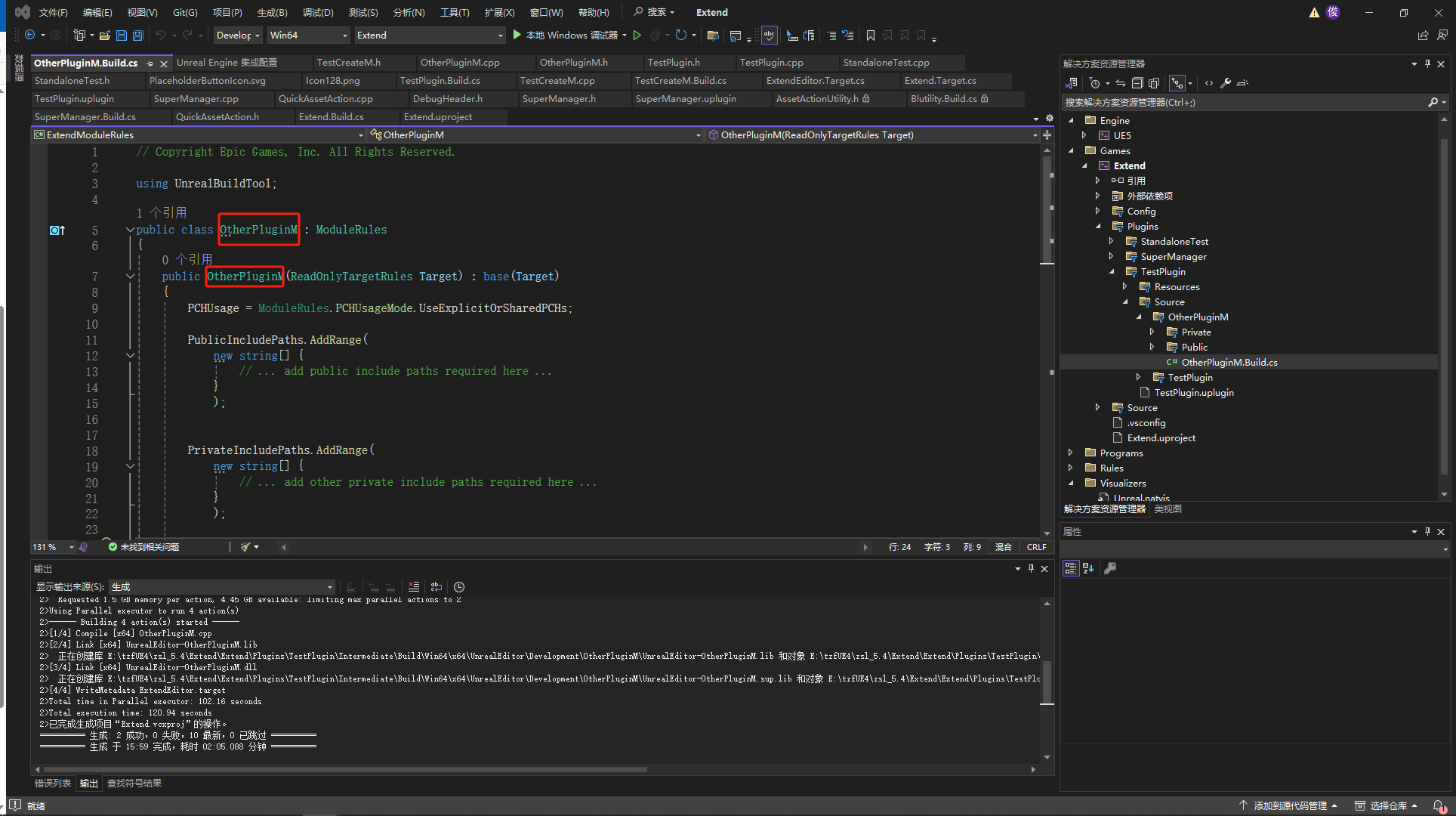
Task: Click the Save All toolbar icon
Action: pos(137,36)
